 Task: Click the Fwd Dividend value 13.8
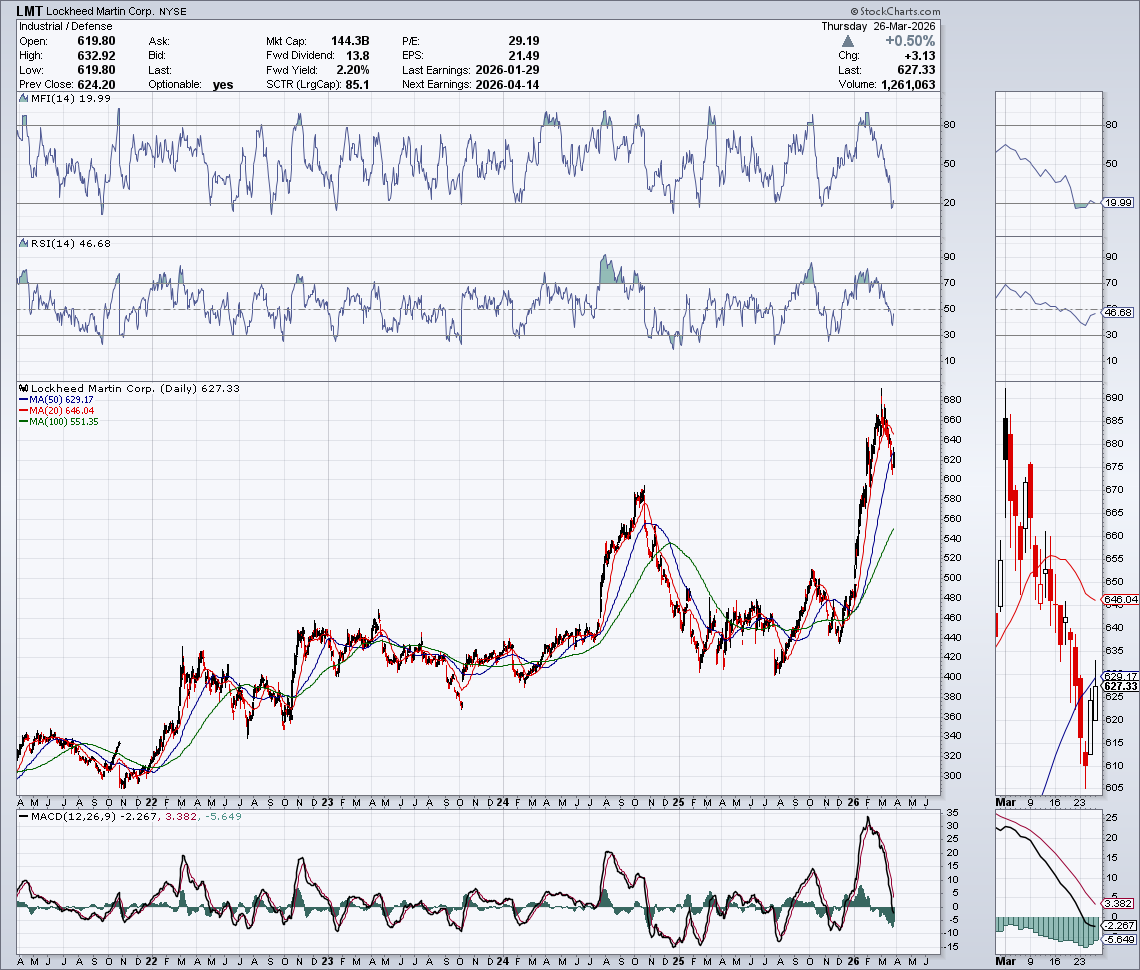pos(358,55)
